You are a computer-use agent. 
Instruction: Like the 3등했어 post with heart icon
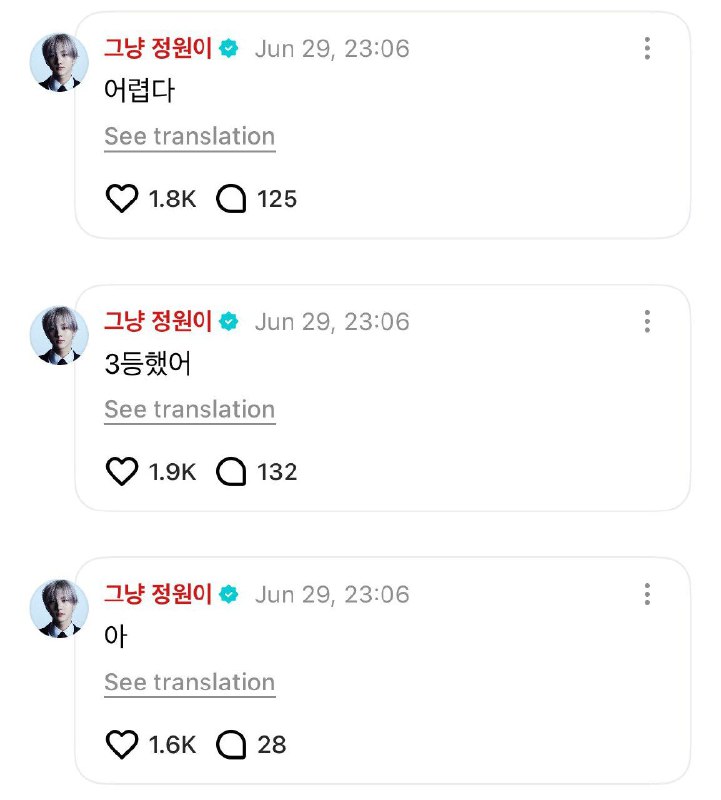tap(121, 471)
